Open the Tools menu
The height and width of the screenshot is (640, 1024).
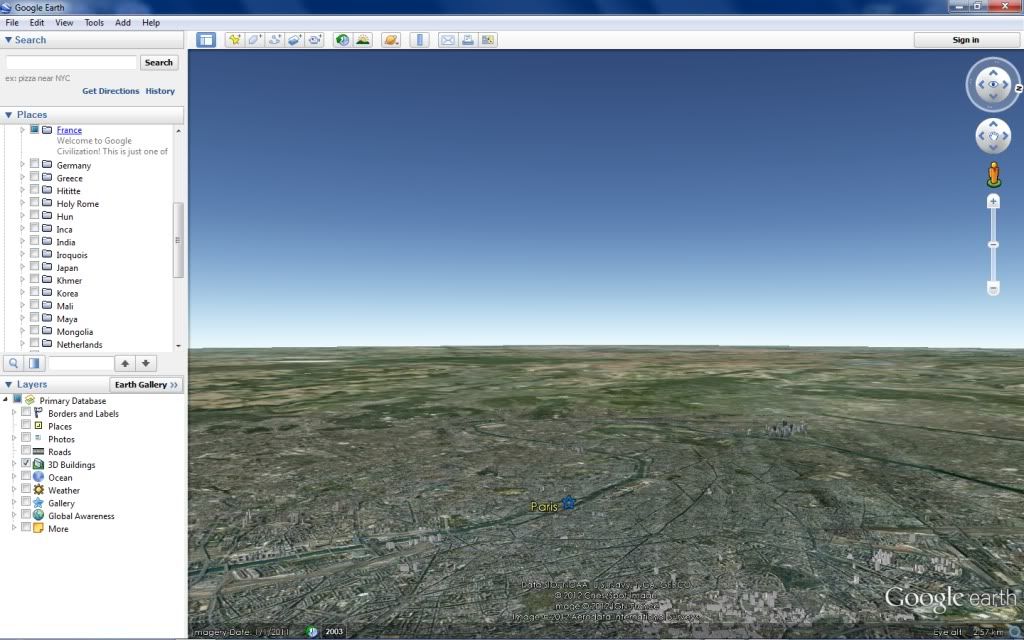(x=94, y=22)
